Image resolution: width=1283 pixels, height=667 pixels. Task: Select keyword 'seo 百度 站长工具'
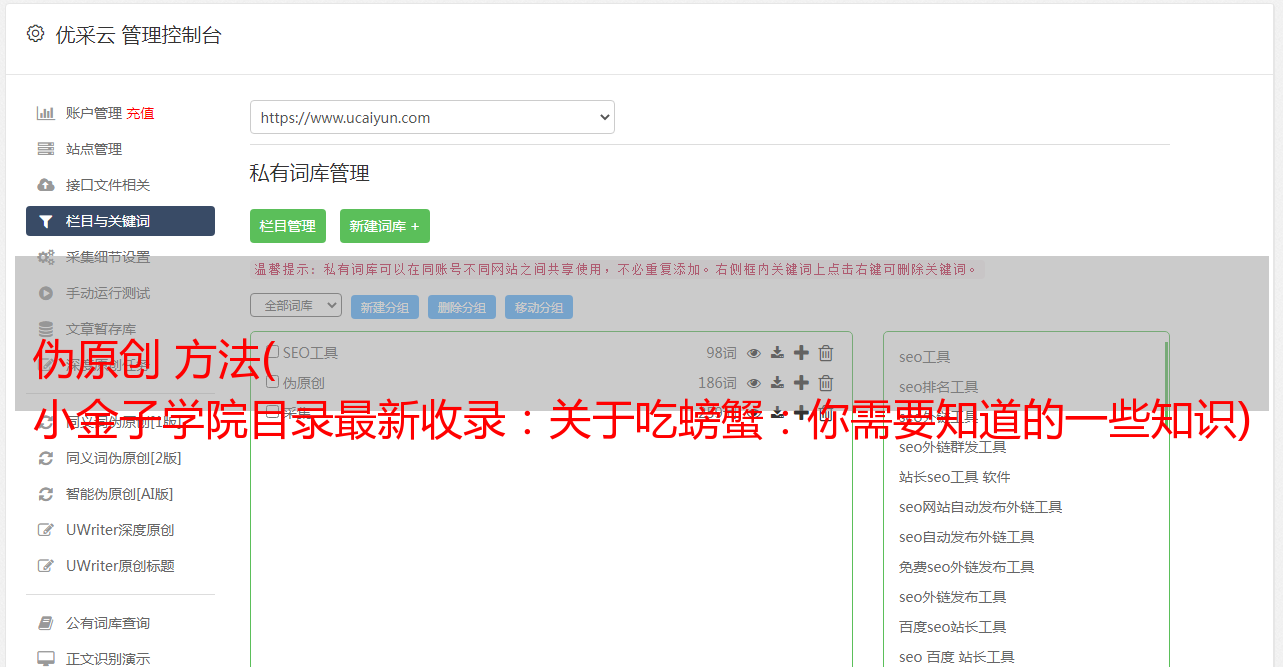[x=957, y=657]
